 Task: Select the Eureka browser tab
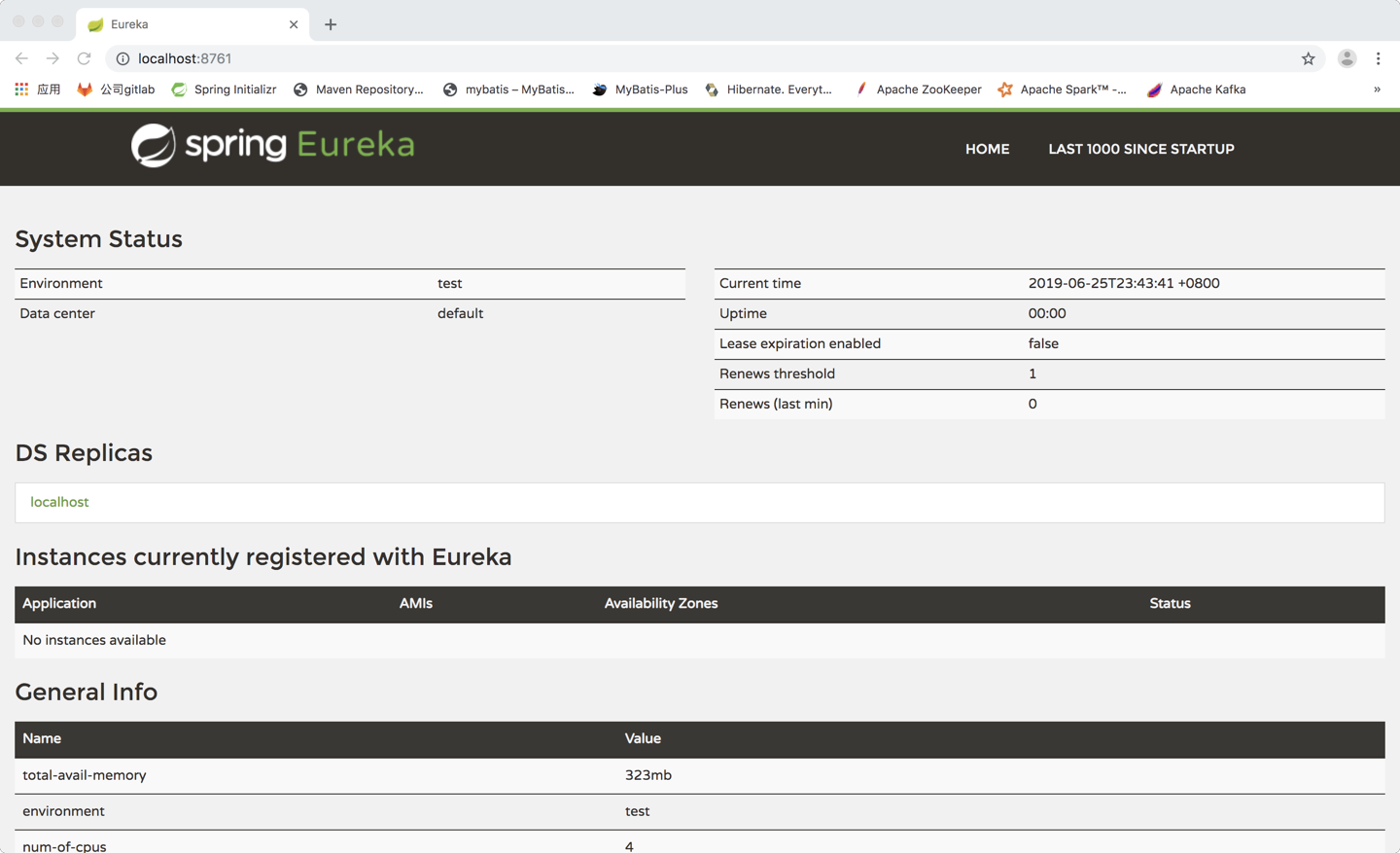pyautogui.click(x=192, y=24)
